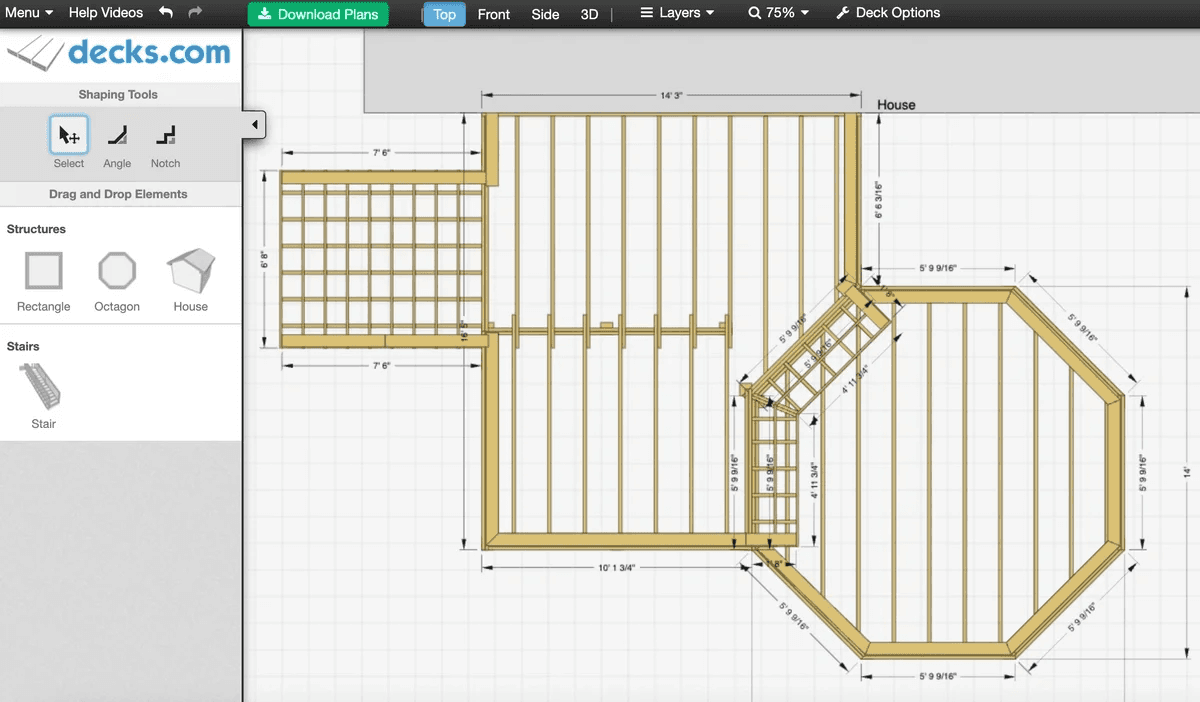1200x702 pixels.
Task: Select the Select shaping tool
Action: [x=69, y=134]
